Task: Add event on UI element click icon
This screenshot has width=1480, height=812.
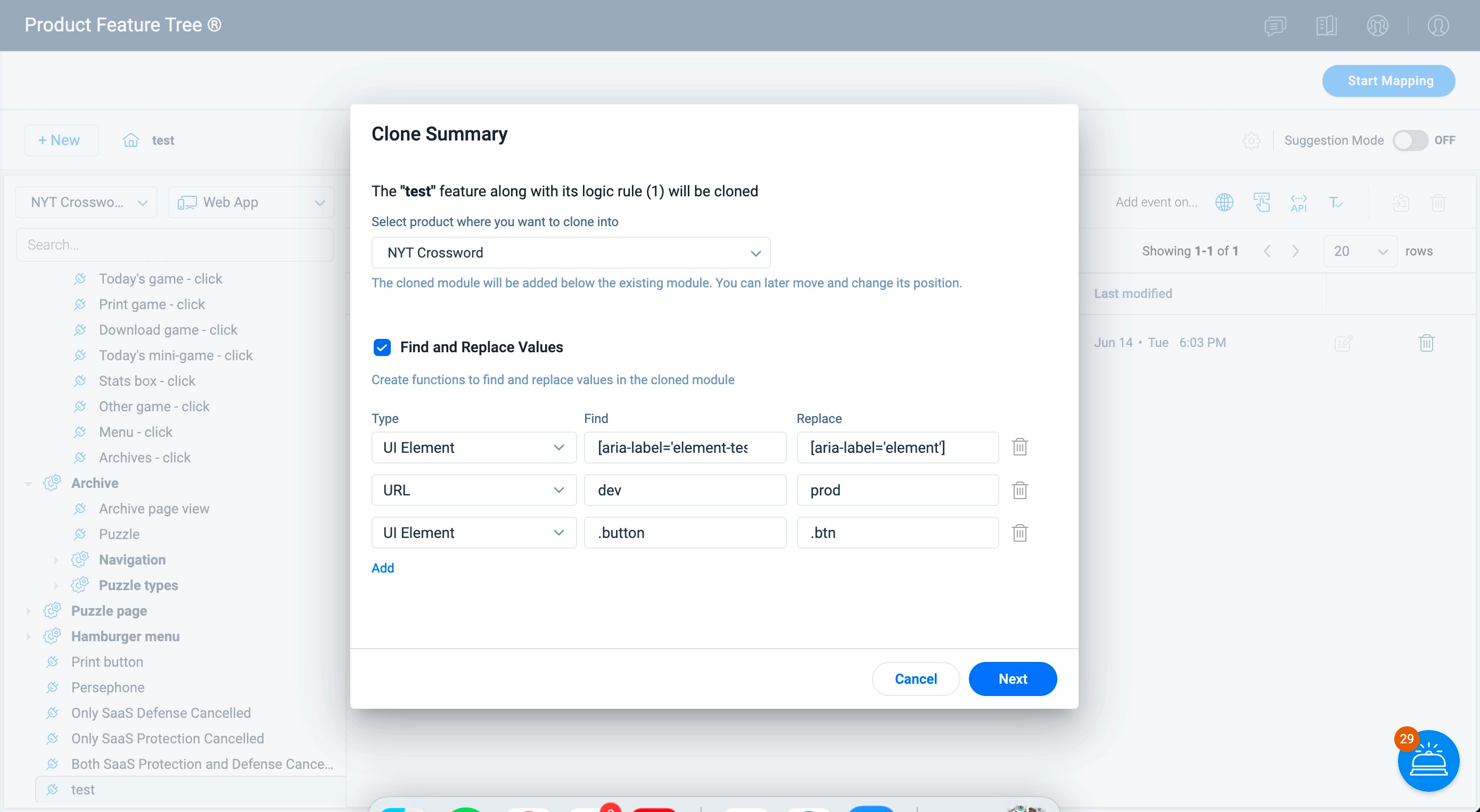Action: click(x=1262, y=202)
